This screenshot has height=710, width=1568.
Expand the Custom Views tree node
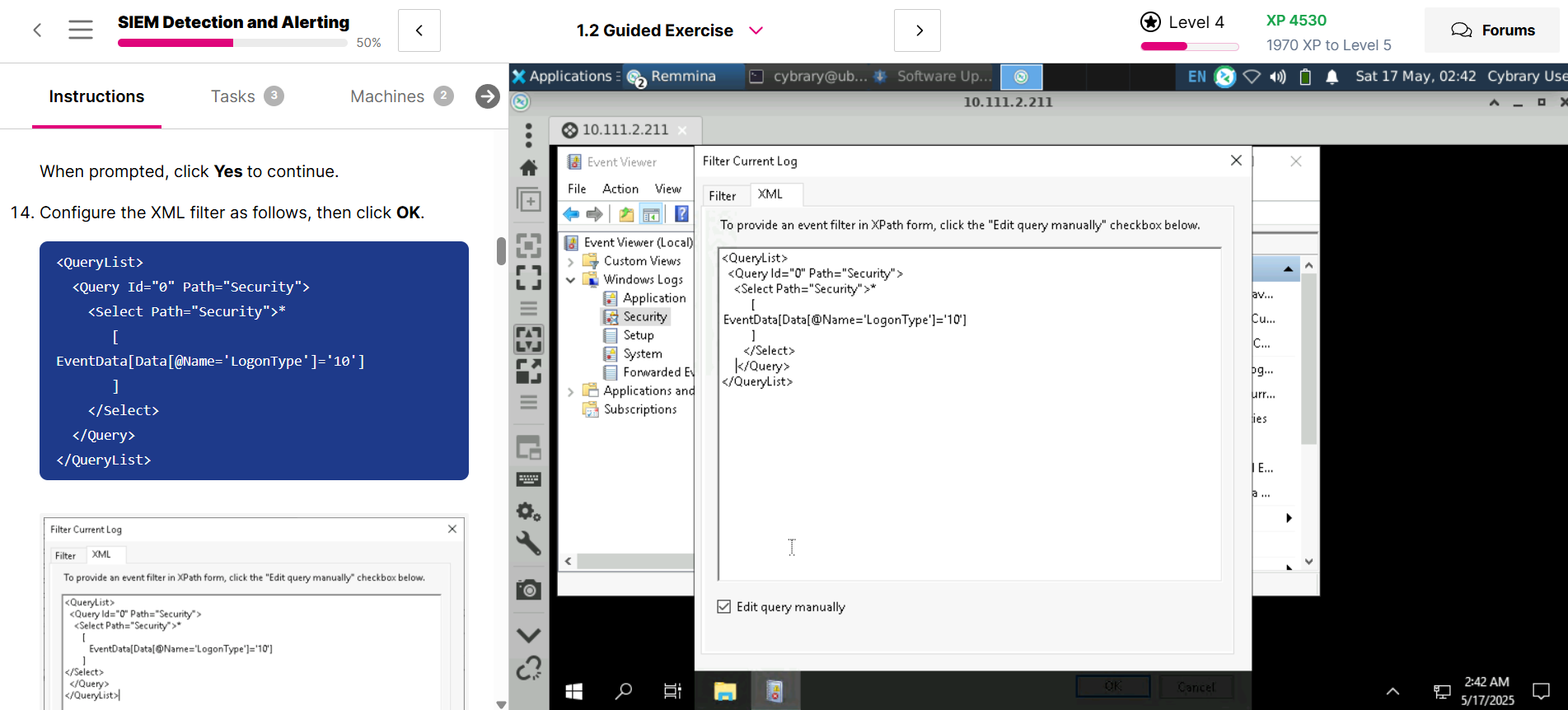tap(570, 261)
